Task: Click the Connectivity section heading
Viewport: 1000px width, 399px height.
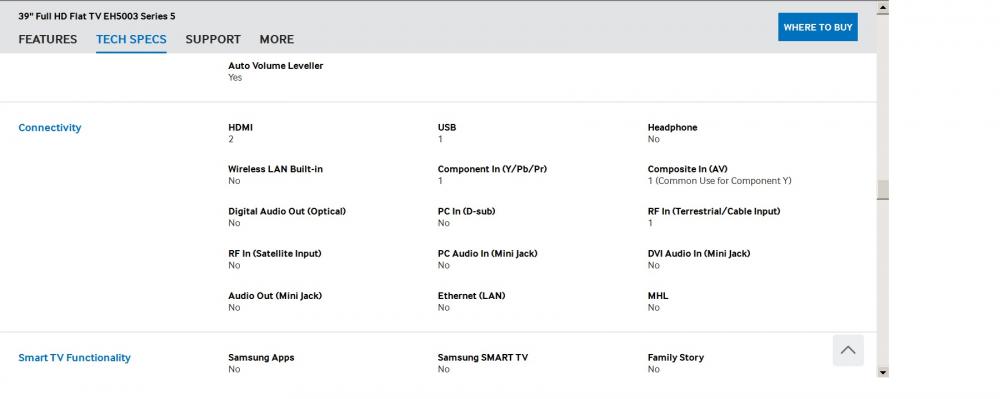Action: coord(50,127)
